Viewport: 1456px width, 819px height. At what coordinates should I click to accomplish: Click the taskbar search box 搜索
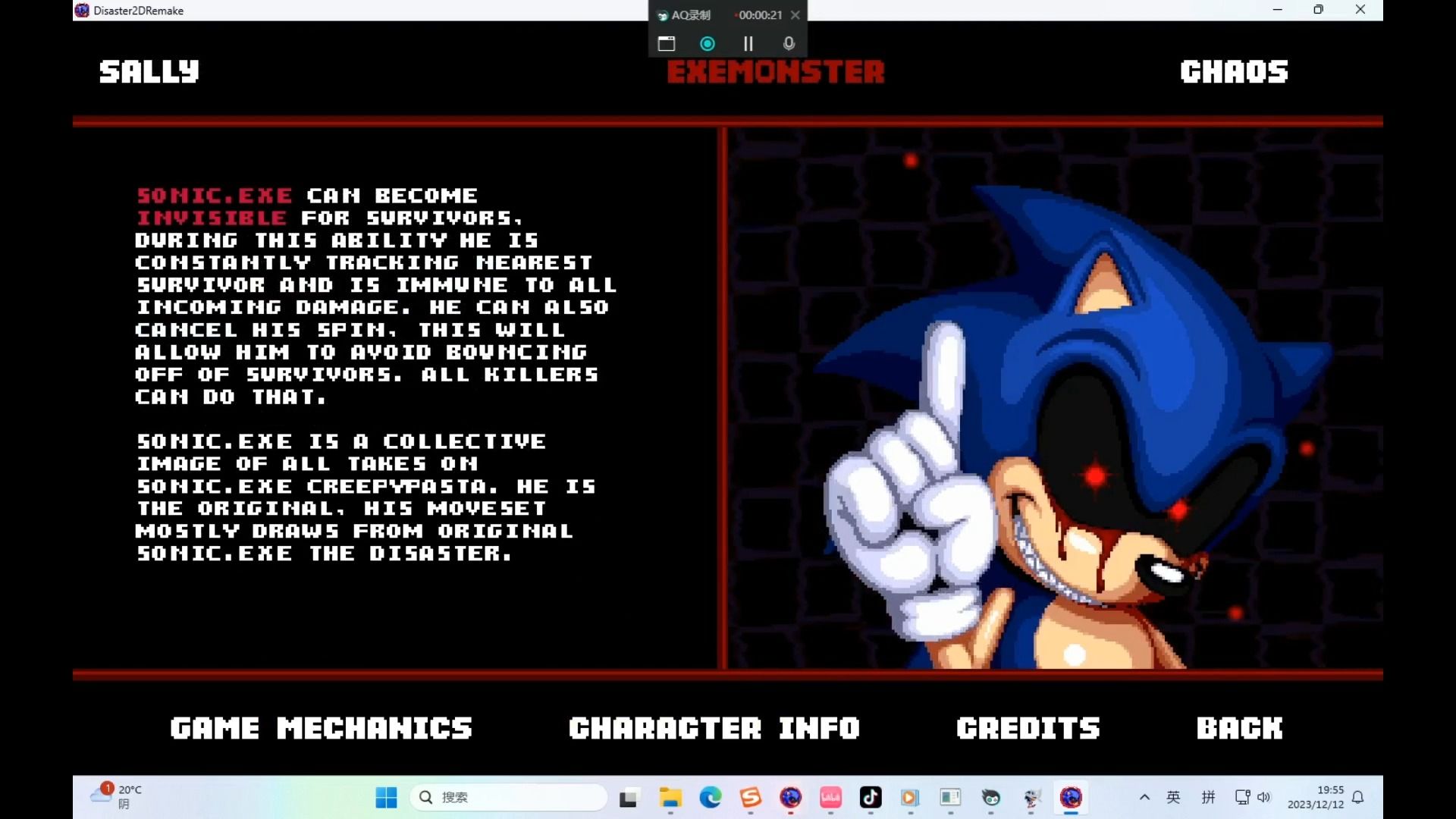pos(509,797)
